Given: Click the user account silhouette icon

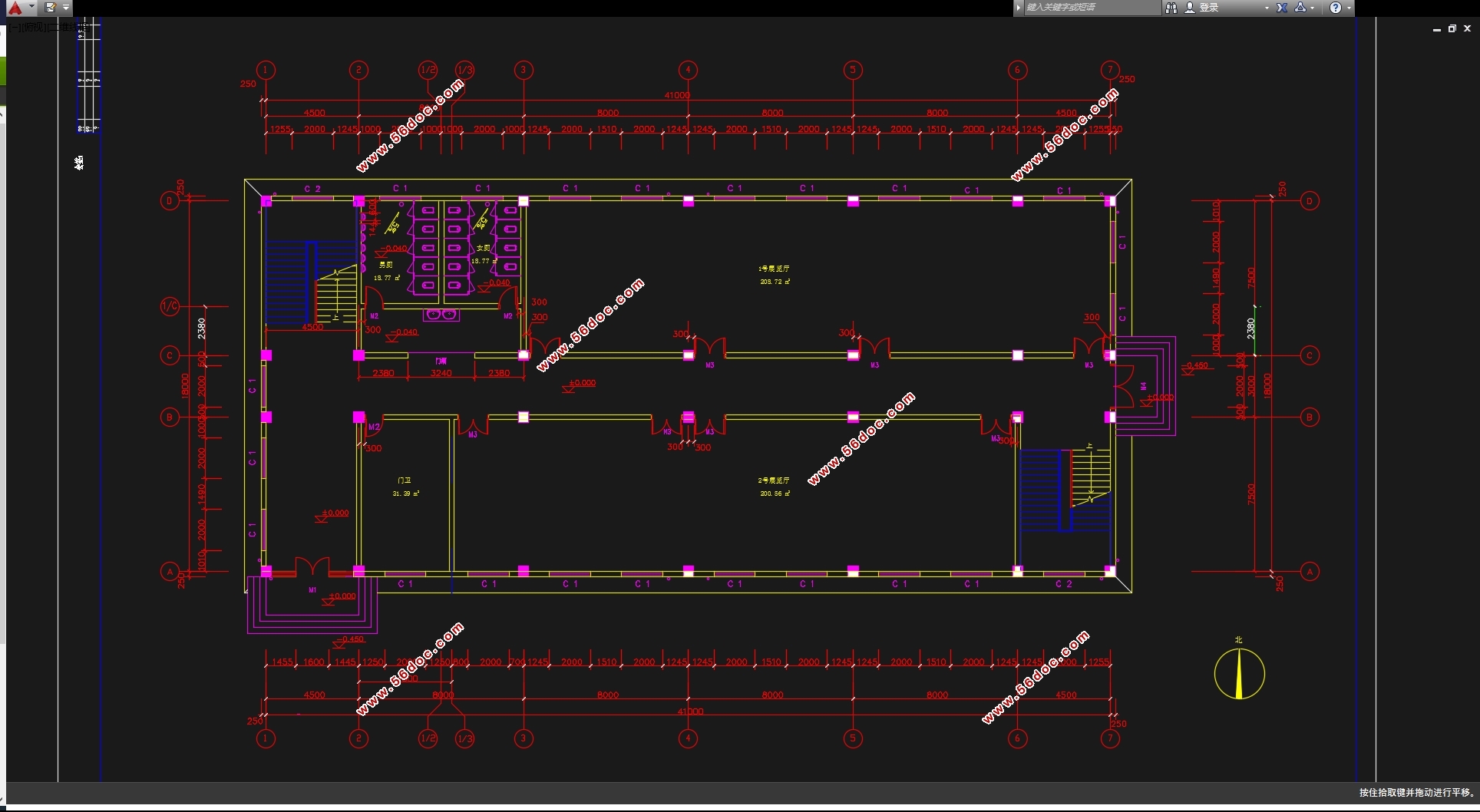Looking at the screenshot, I should click(x=1190, y=8).
